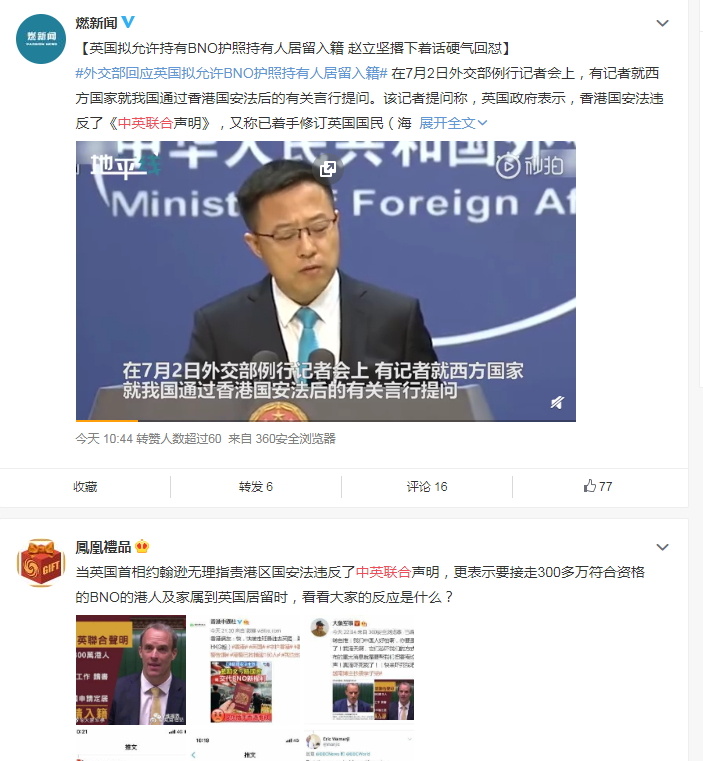Image resolution: width=703 pixels, height=761 pixels.
Task: Click the 秒拍 logo in the video
Action: point(530,166)
